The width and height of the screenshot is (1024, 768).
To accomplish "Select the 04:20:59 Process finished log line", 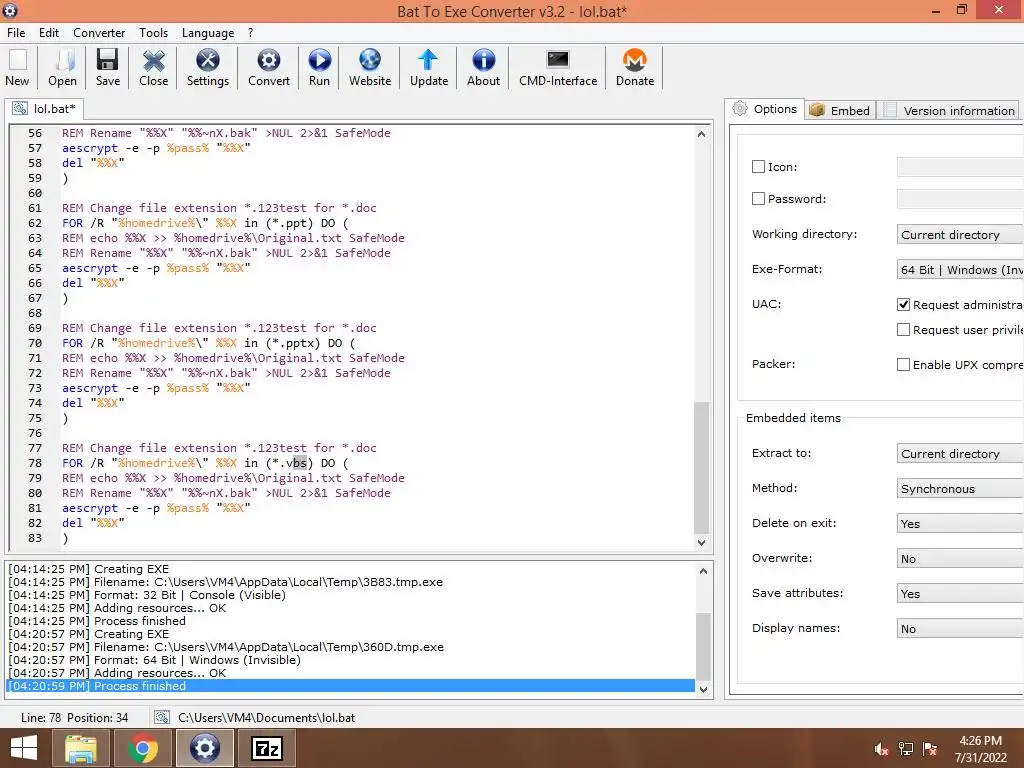I will [x=350, y=686].
